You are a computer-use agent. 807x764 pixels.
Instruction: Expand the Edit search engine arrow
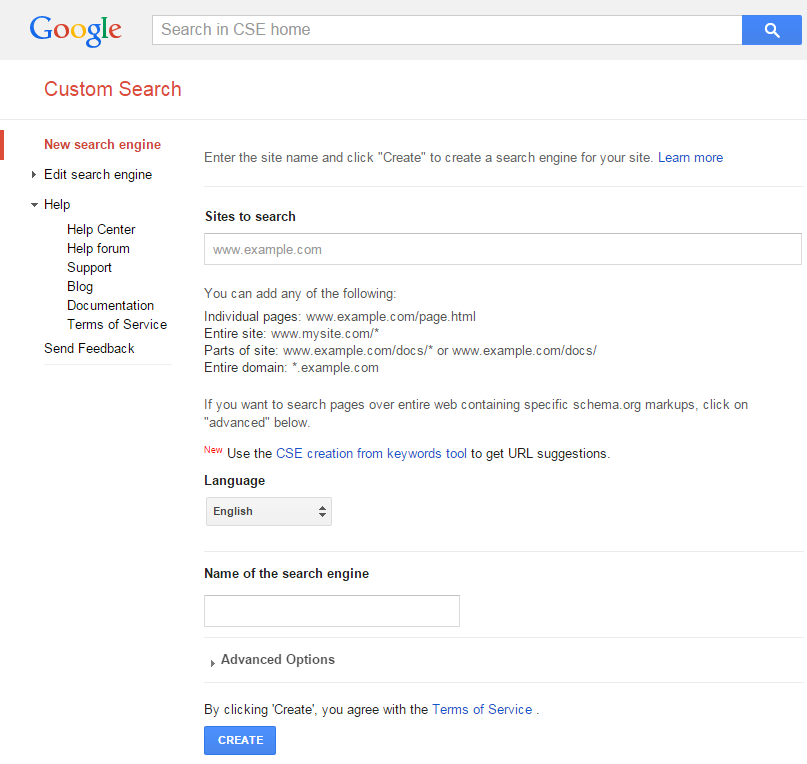34,175
